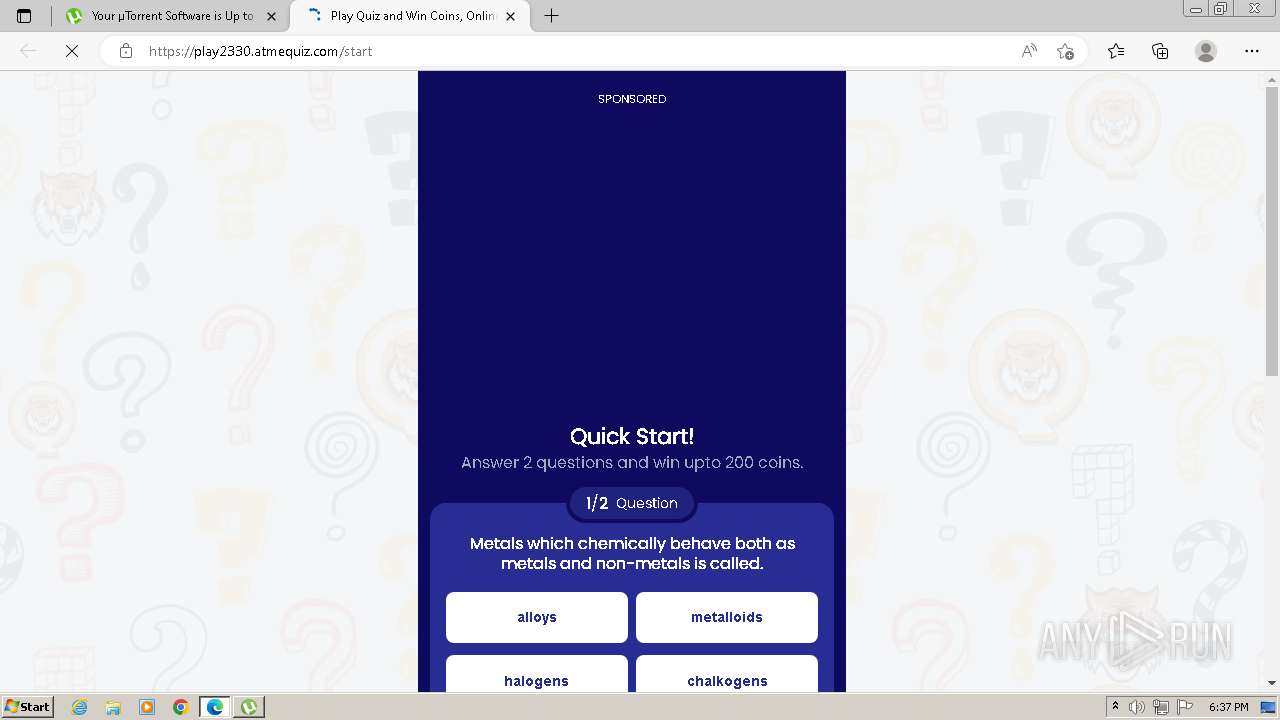Click the scrollbar down arrow
This screenshot has width=1280, height=720.
(1272, 683)
